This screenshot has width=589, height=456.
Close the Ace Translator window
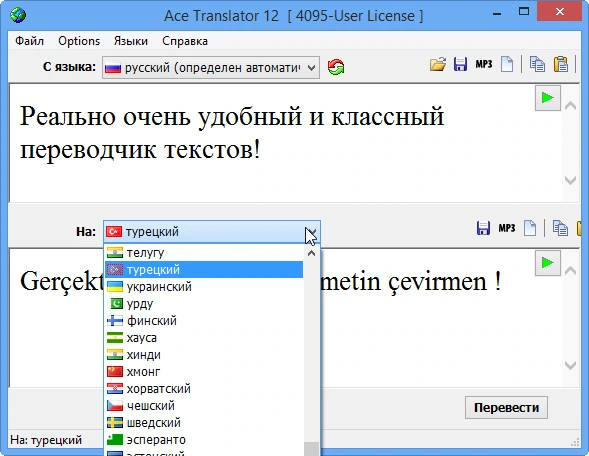pyautogui.click(x=560, y=12)
